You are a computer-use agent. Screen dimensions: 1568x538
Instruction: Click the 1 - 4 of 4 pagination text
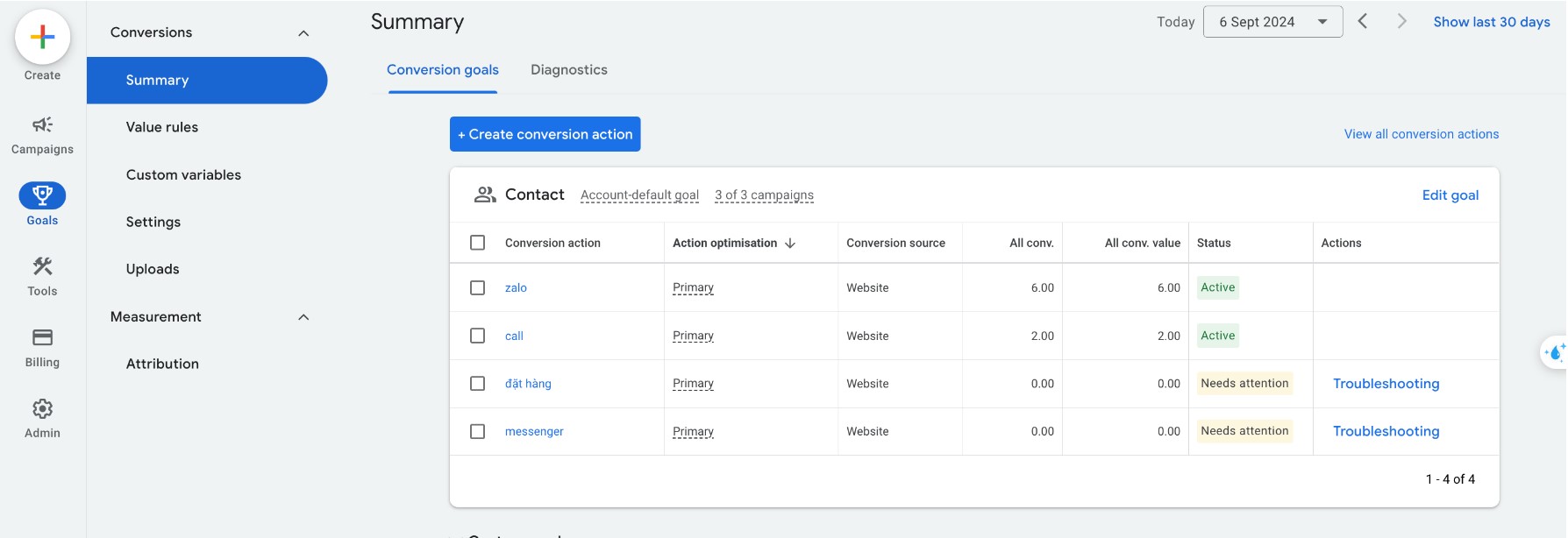1450,479
